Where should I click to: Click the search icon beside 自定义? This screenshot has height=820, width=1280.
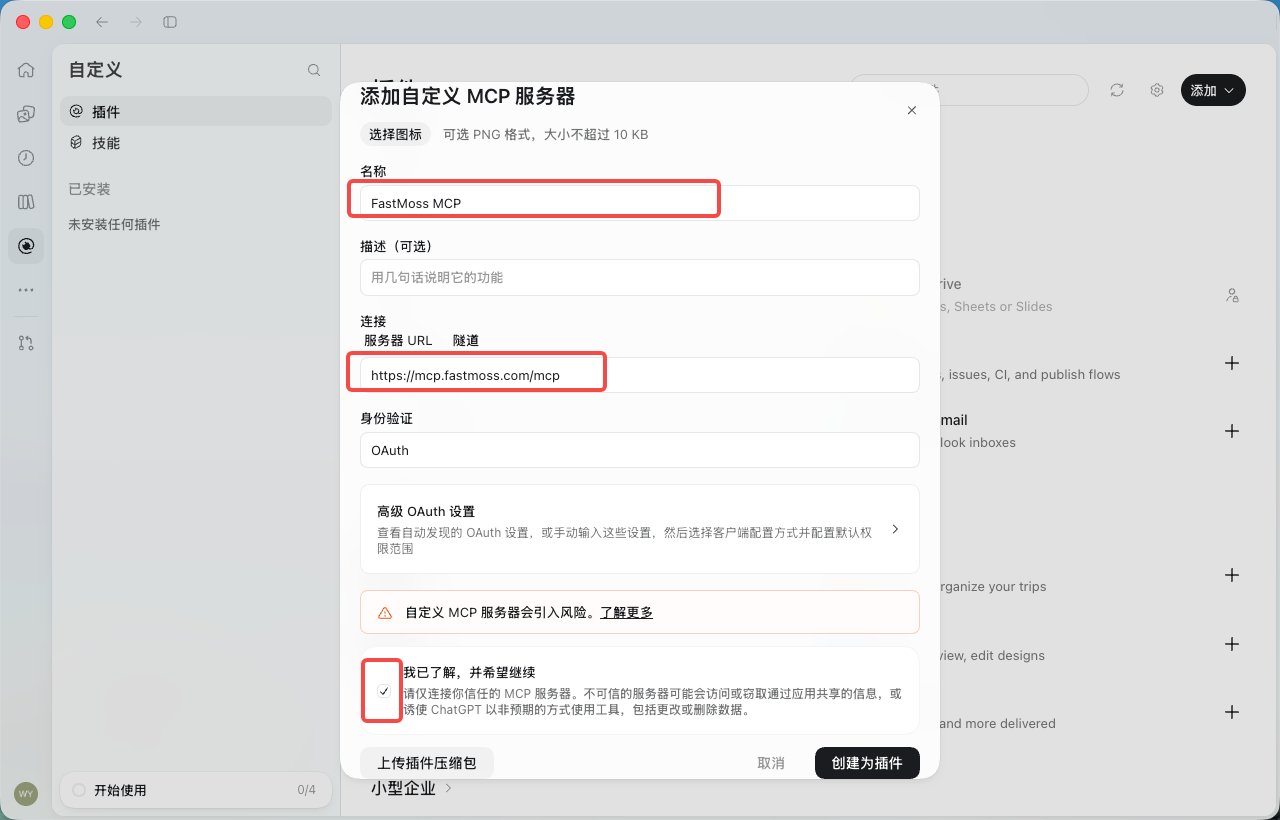[x=314, y=70]
